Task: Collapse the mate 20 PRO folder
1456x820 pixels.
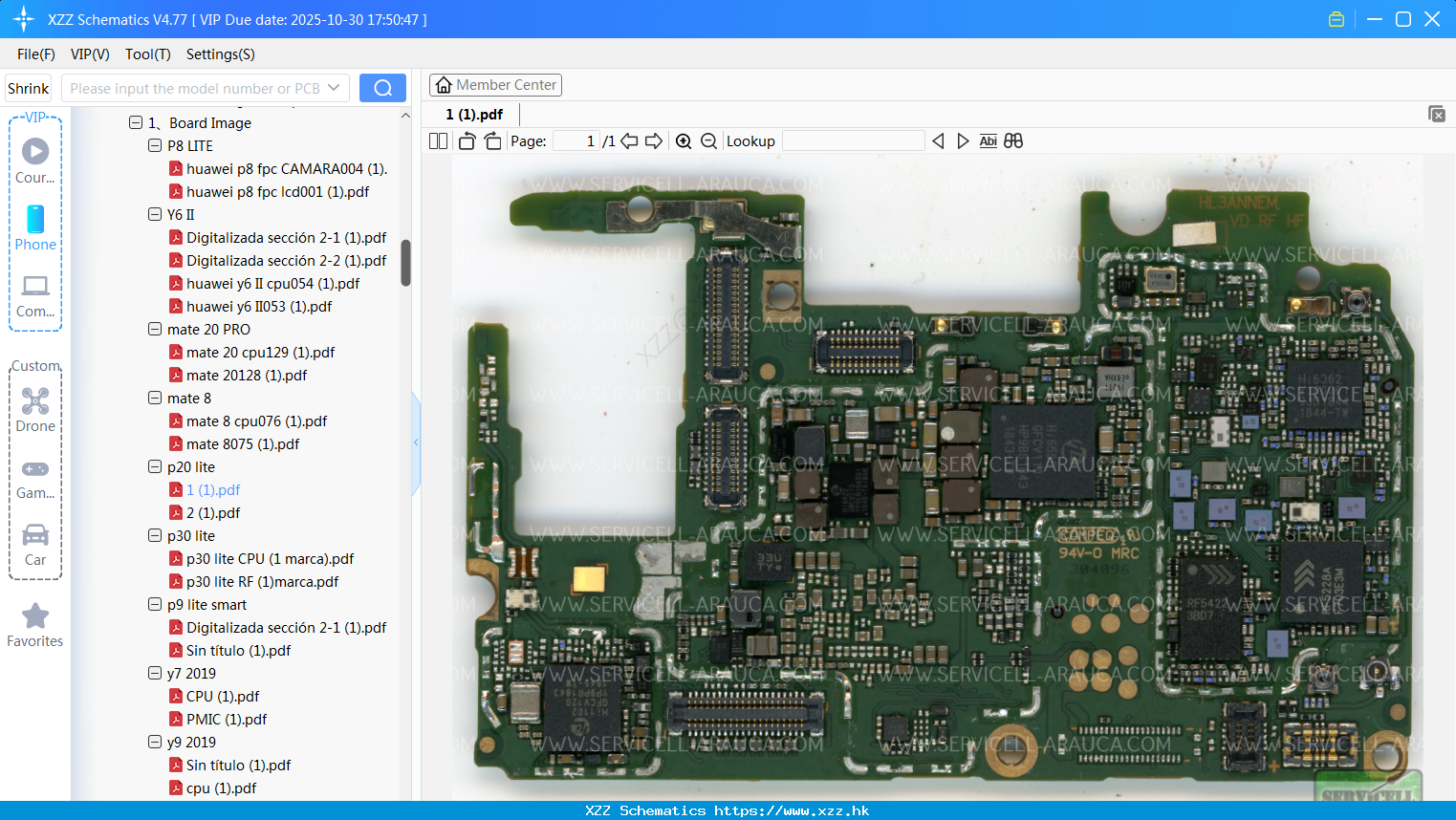Action: coord(155,329)
